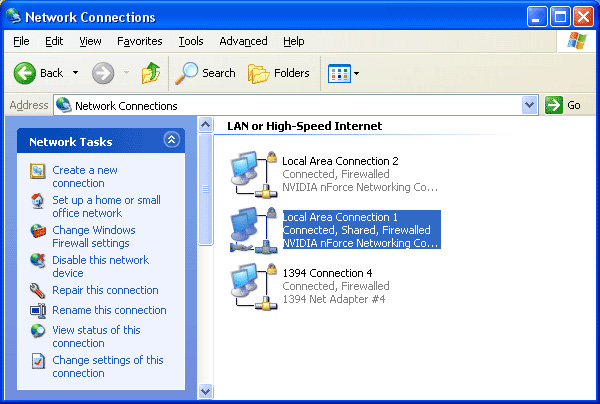
Task: Open the Search toolbar button
Action: (205, 73)
